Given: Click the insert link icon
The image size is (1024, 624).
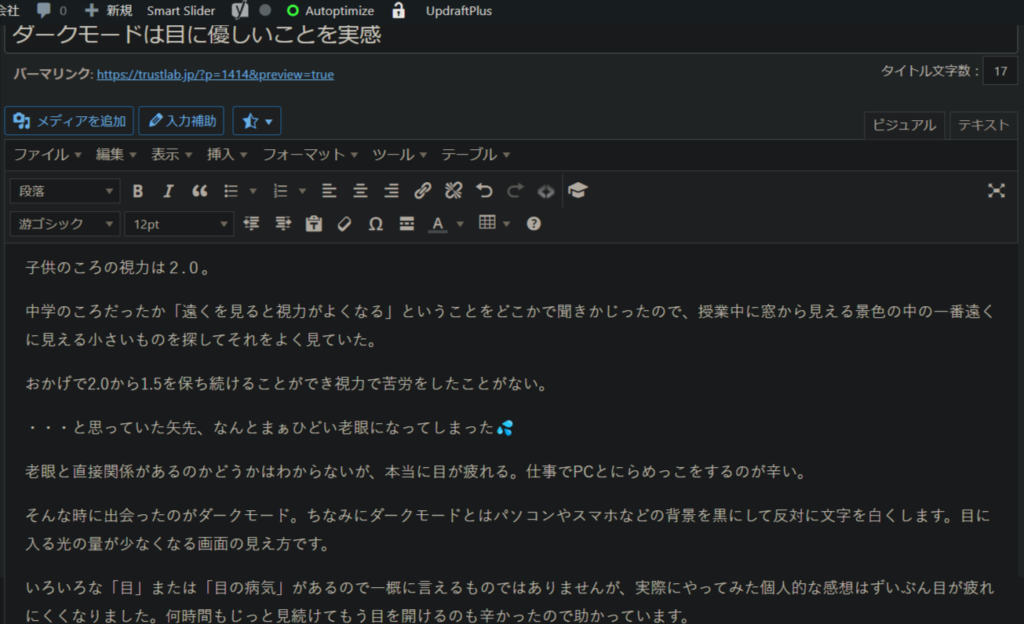Looking at the screenshot, I should (x=422, y=191).
